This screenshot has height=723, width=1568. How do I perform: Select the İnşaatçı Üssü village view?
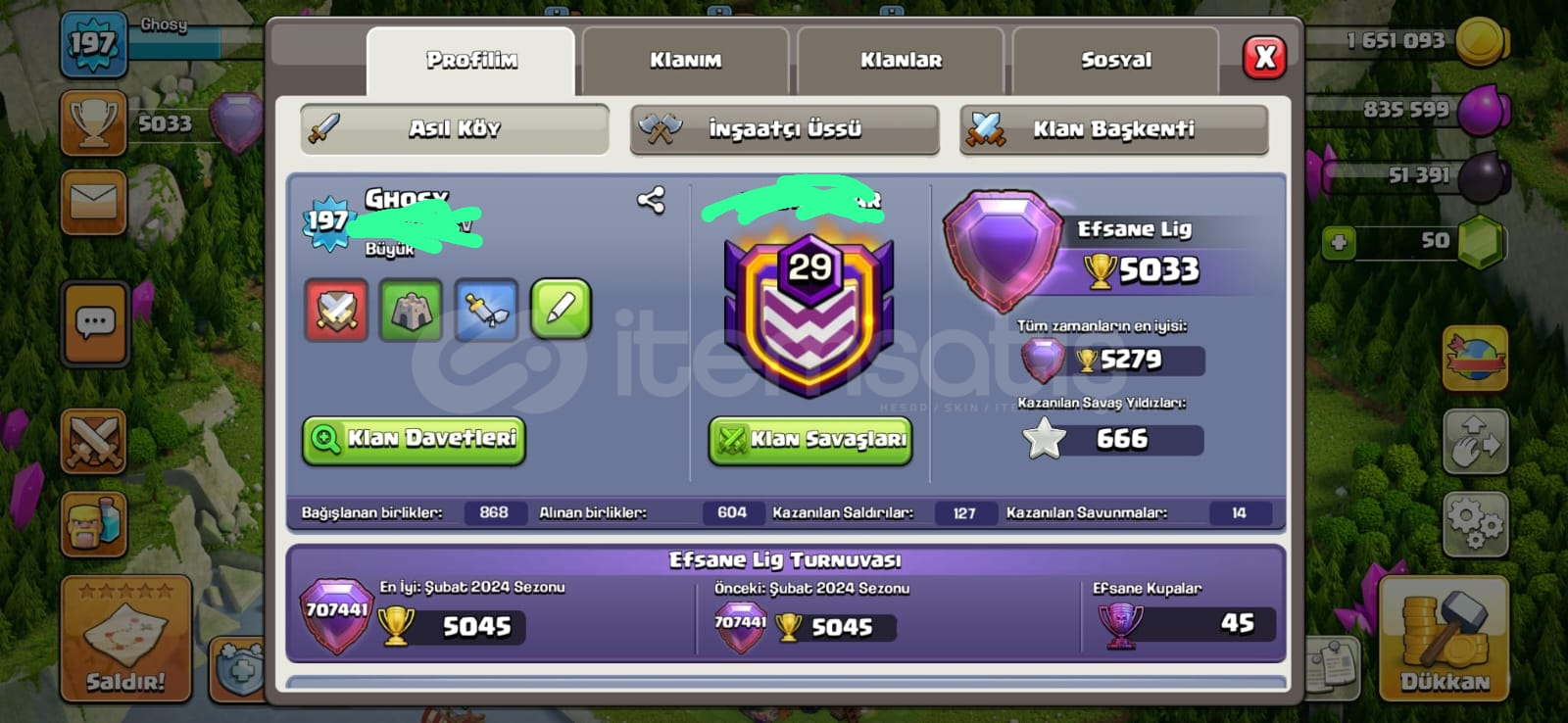point(784,129)
